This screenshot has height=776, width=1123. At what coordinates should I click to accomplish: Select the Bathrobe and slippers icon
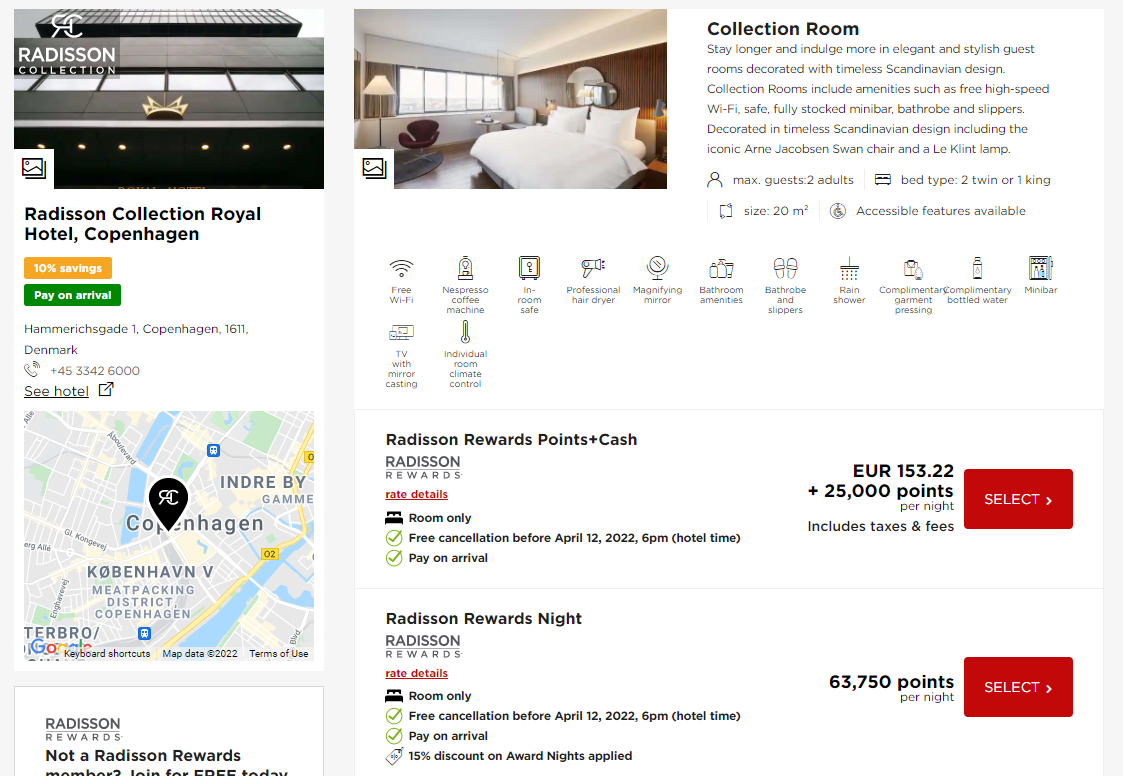(x=785, y=270)
